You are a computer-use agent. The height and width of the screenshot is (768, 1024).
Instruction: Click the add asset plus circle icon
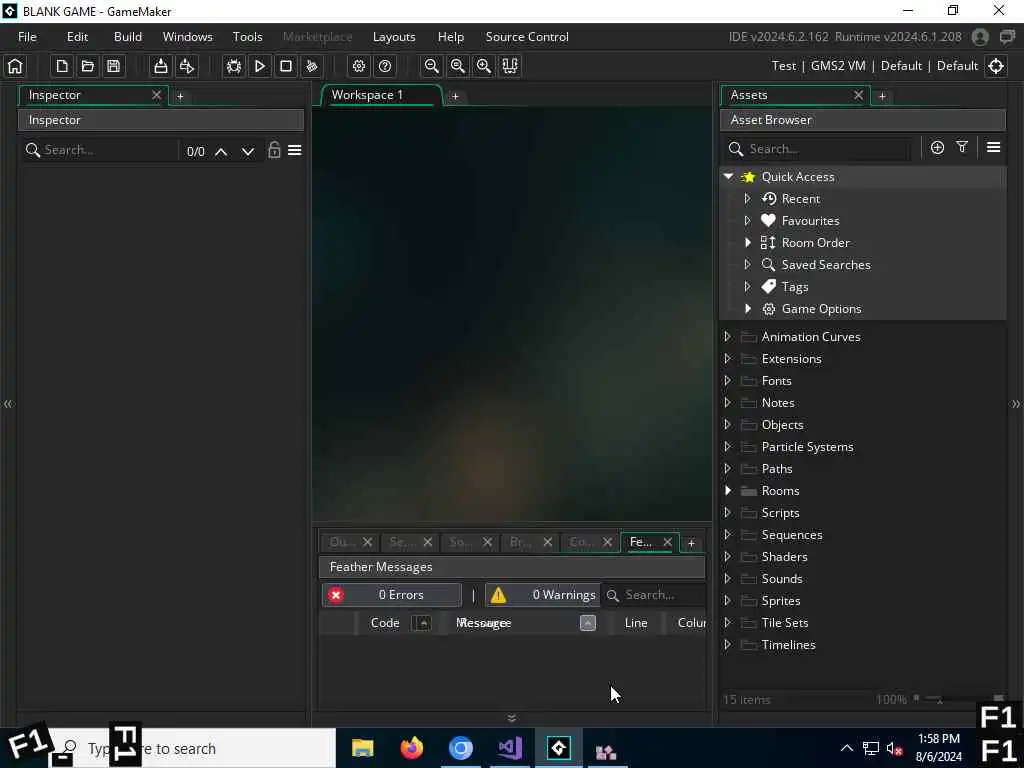point(937,148)
